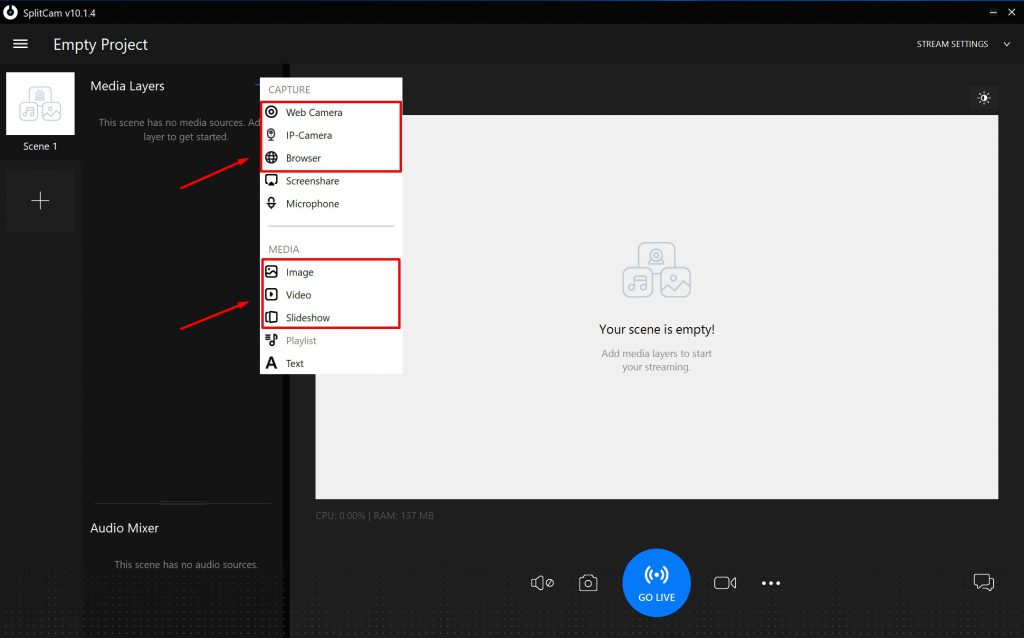This screenshot has width=1024, height=638.
Task: Open the three-dots more options menu
Action: 771,583
